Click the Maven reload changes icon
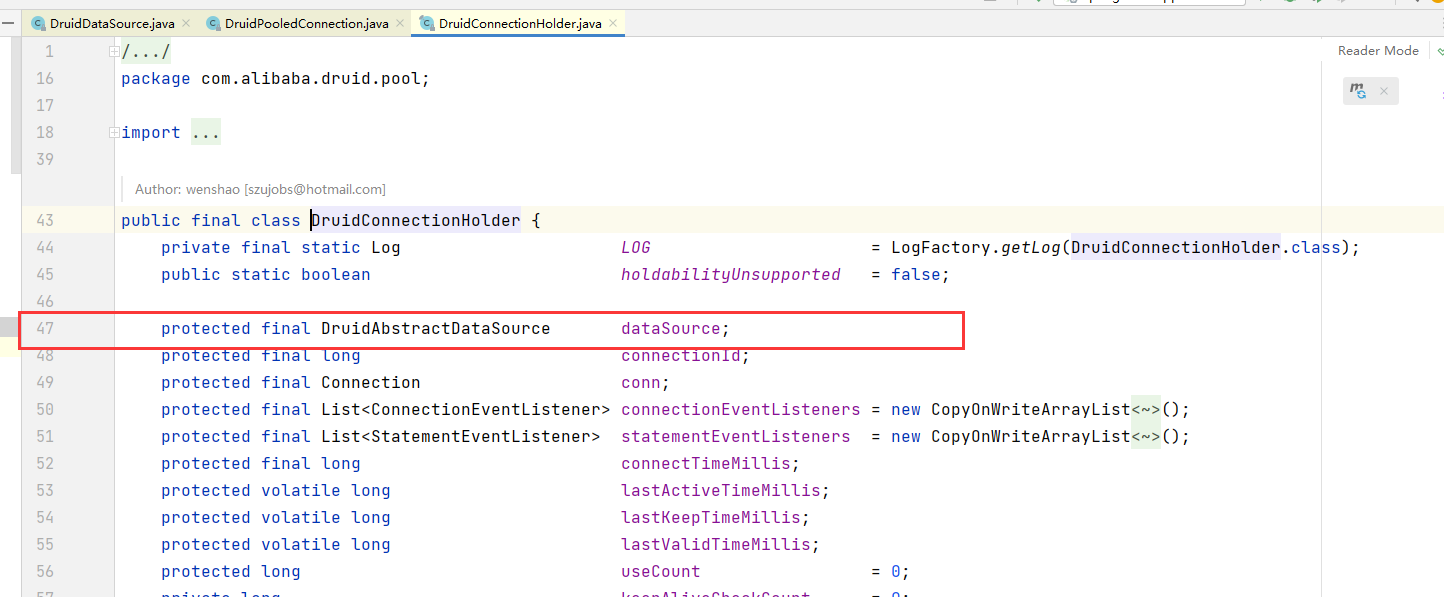This screenshot has width=1444, height=597. tap(1357, 91)
